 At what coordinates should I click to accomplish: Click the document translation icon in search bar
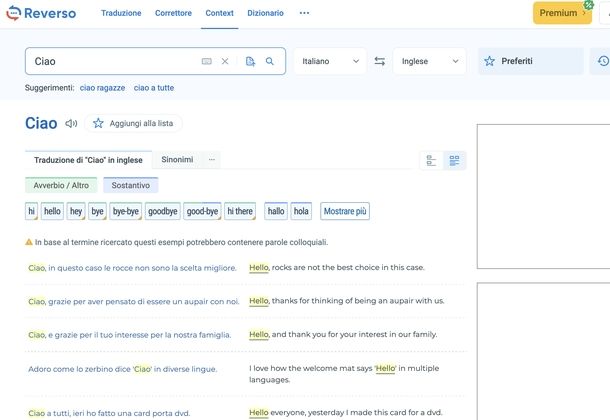tap(250, 61)
